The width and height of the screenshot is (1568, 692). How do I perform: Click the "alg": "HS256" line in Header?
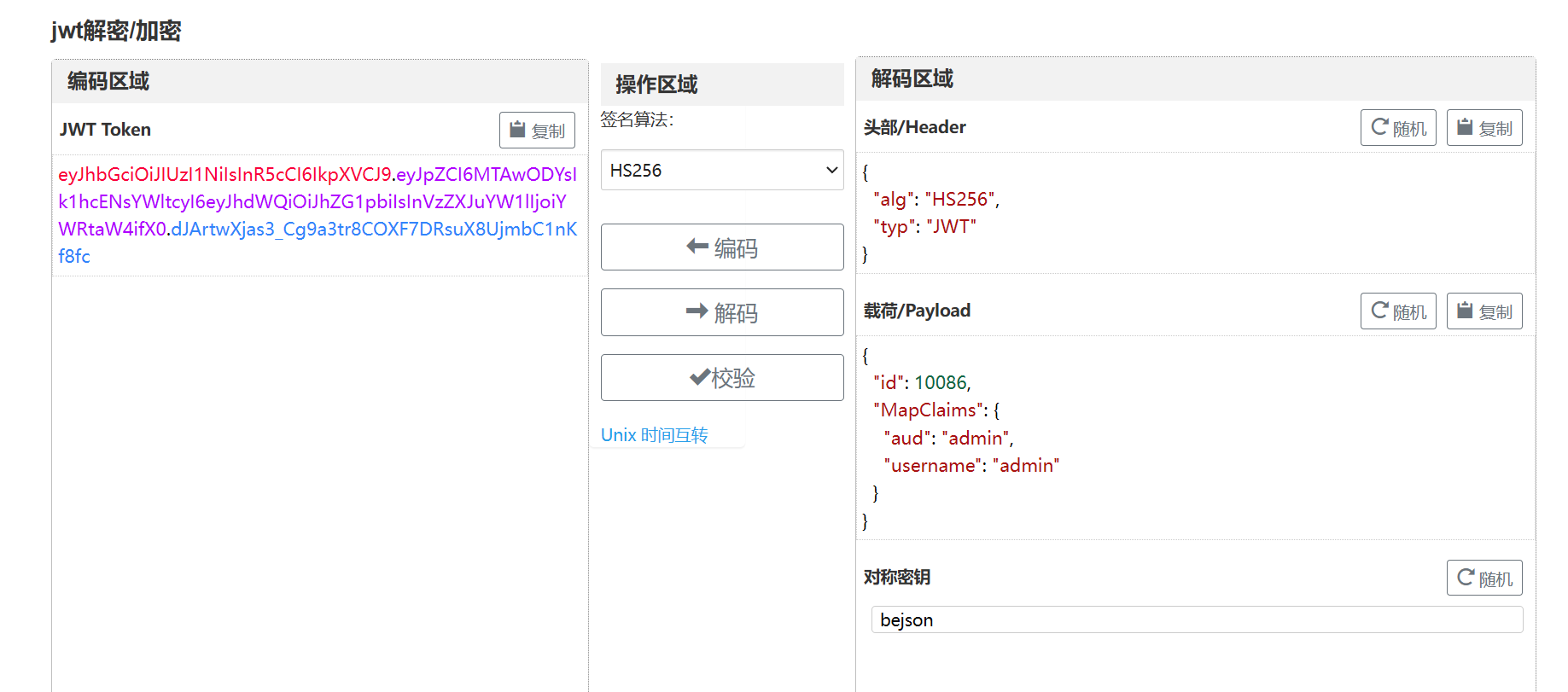click(936, 200)
